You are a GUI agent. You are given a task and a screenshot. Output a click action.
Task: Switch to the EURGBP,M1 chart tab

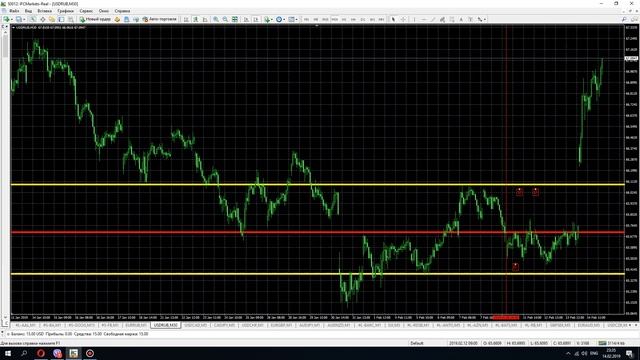(281, 325)
